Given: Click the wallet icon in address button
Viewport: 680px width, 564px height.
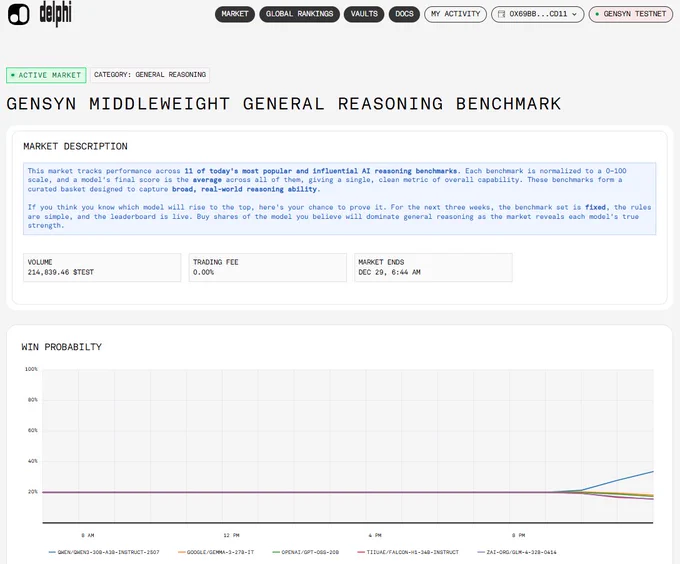Looking at the screenshot, I should pyautogui.click(x=501, y=14).
